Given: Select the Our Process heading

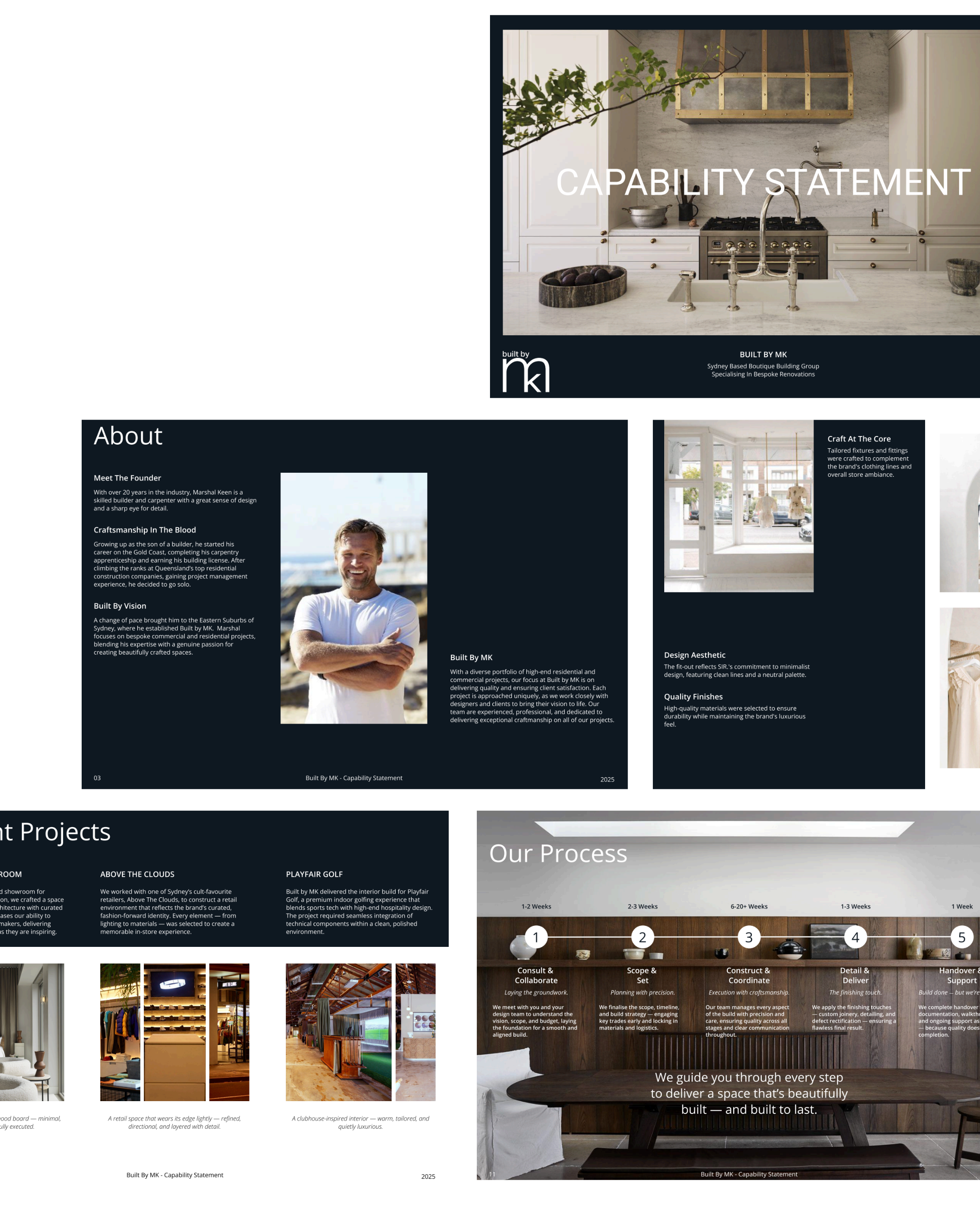Looking at the screenshot, I should (558, 853).
